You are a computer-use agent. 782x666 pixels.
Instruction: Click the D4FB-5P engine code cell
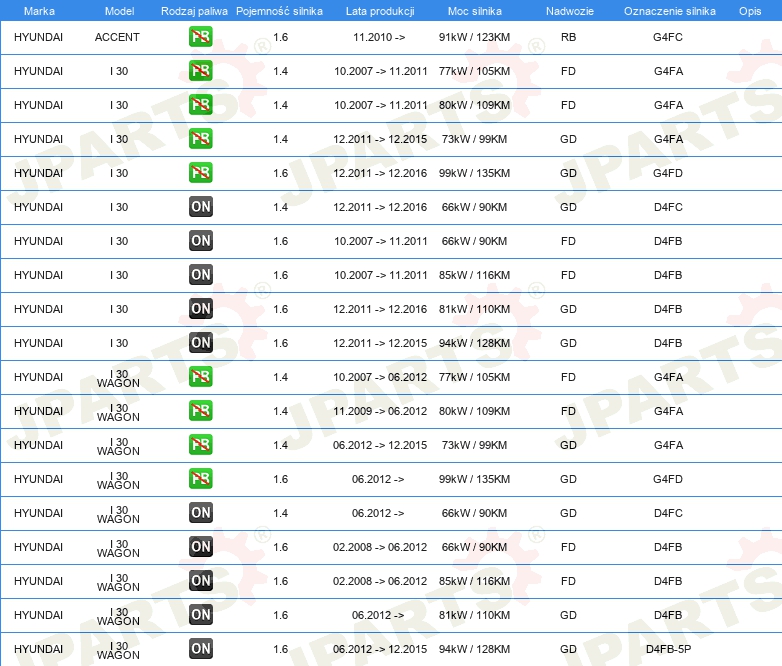point(668,649)
